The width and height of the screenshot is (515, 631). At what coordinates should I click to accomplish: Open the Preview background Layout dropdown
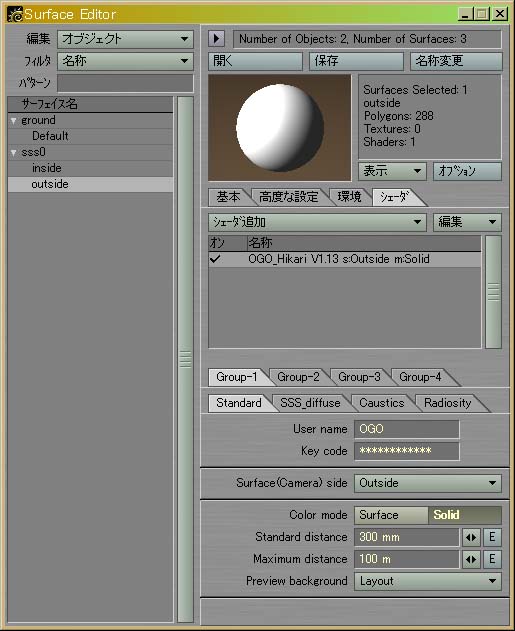[x=428, y=581]
